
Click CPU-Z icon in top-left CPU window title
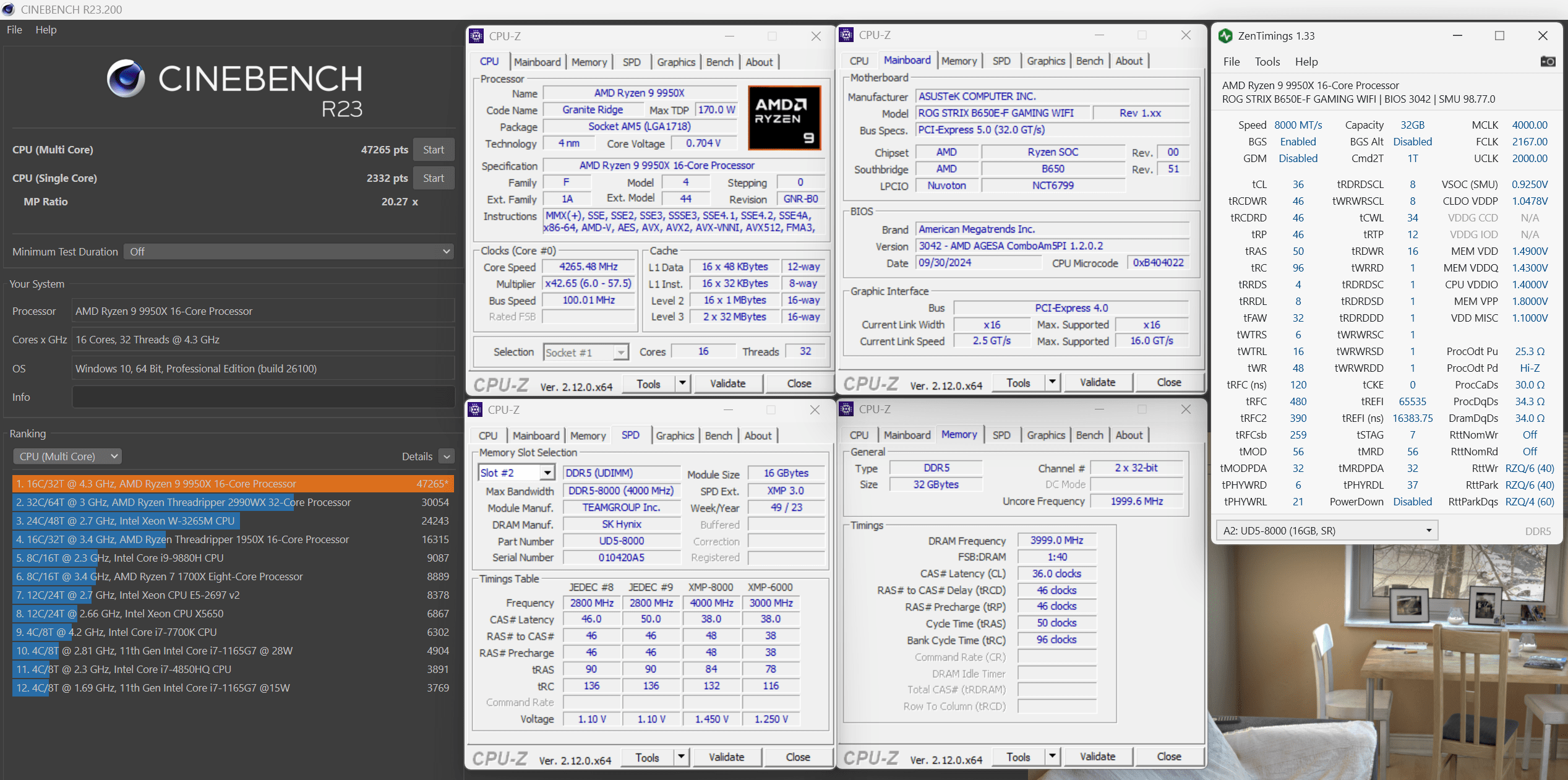476,36
